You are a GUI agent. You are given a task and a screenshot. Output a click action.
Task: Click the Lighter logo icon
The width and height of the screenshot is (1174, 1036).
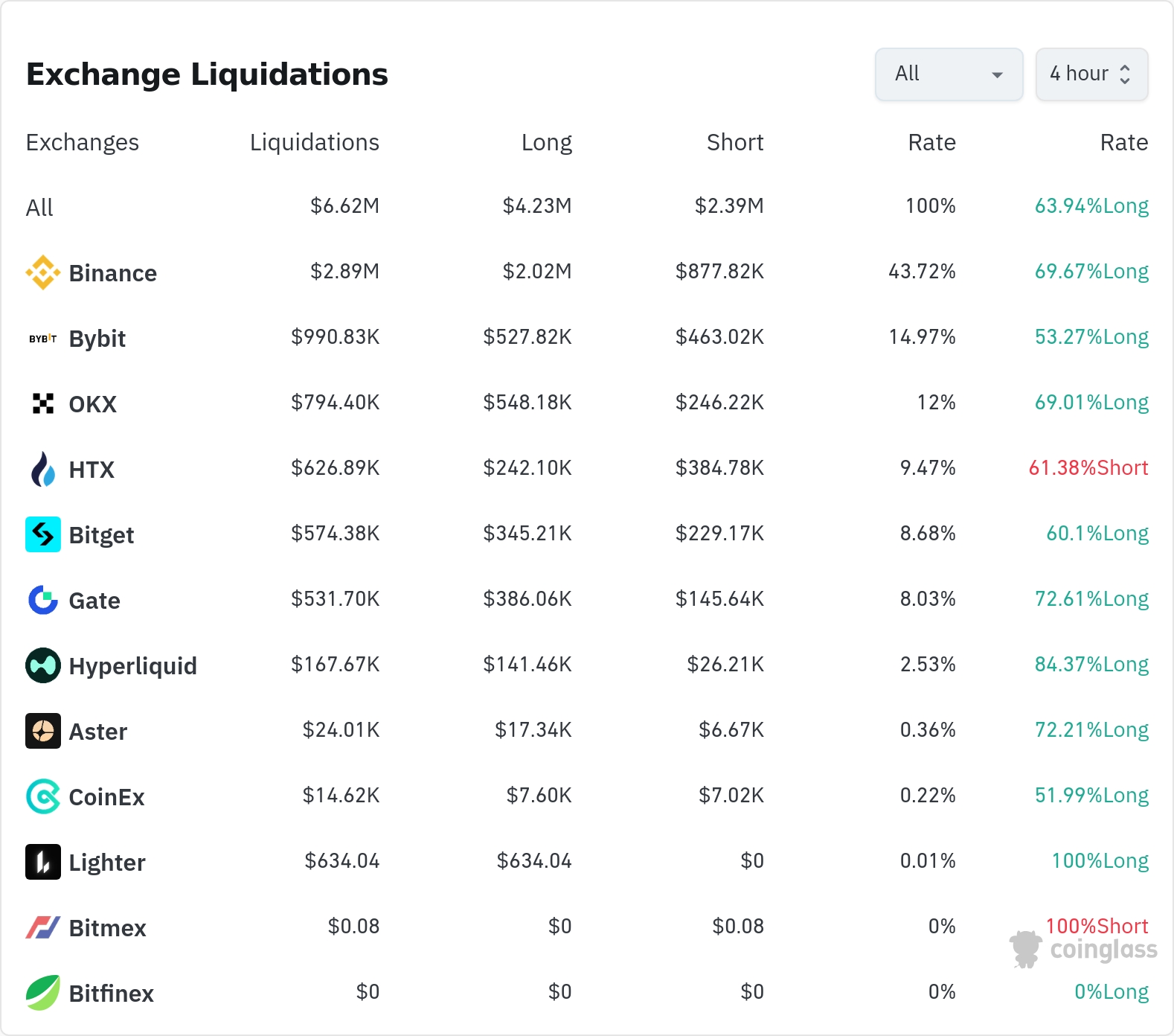tap(43, 862)
